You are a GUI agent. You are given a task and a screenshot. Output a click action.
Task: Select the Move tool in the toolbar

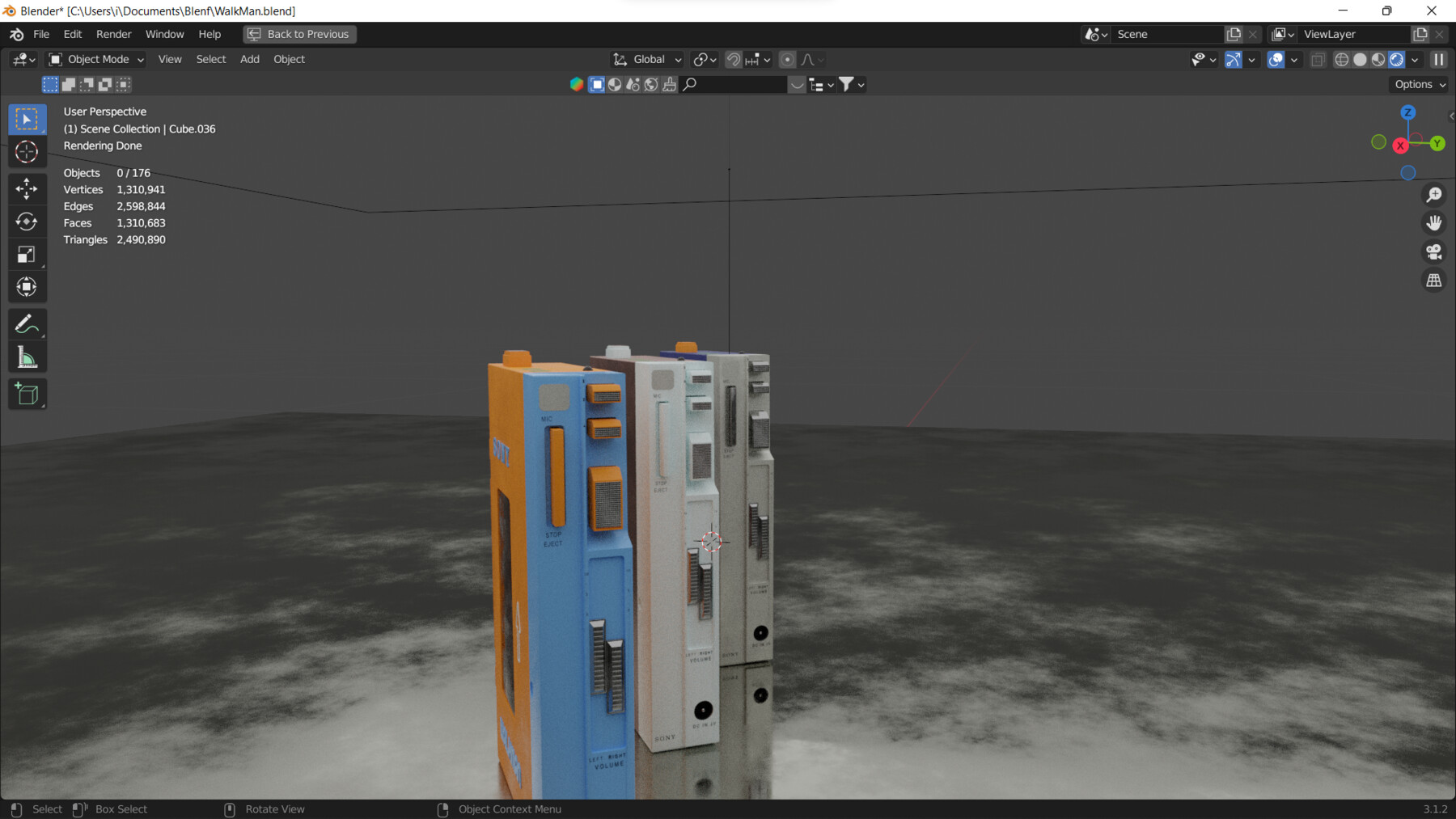(x=27, y=188)
